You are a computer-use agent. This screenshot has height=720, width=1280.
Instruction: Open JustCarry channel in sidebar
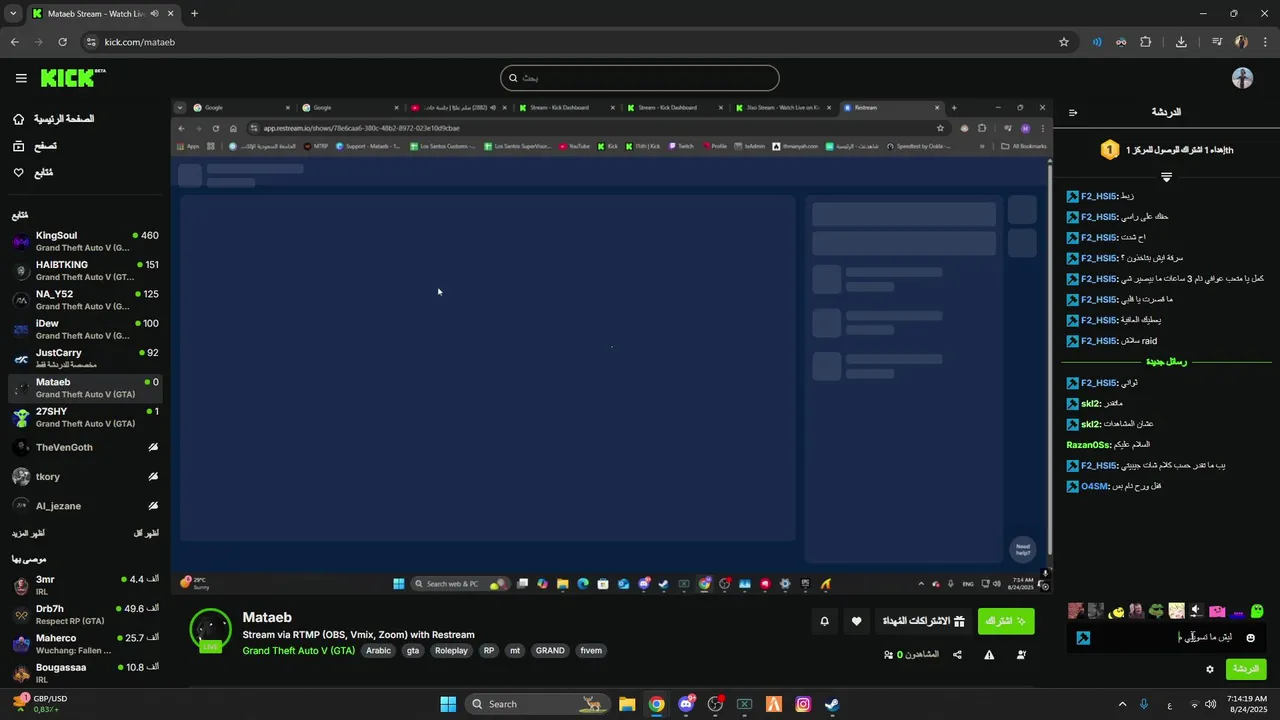click(x=85, y=358)
